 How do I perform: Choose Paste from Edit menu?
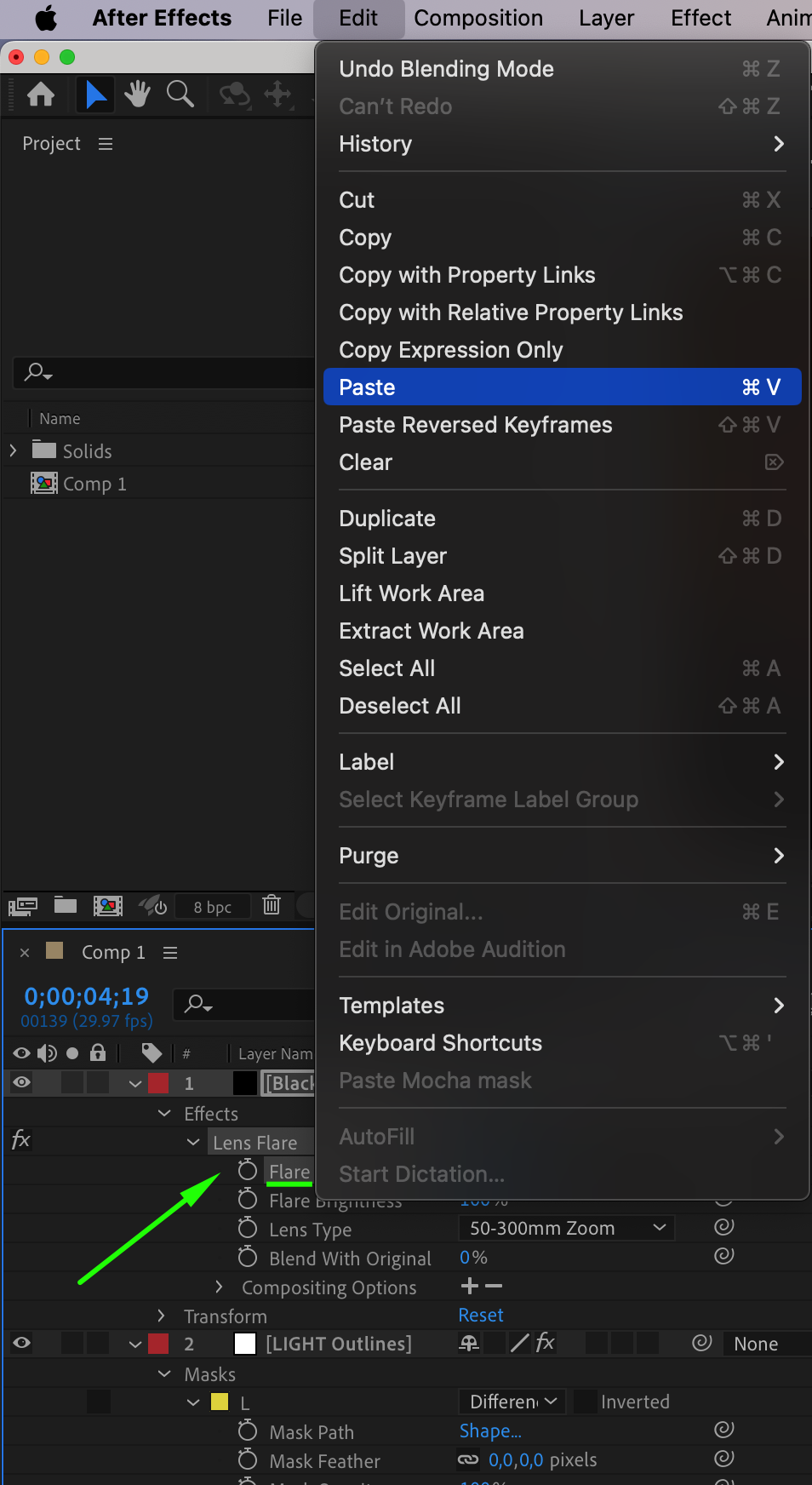pos(562,387)
